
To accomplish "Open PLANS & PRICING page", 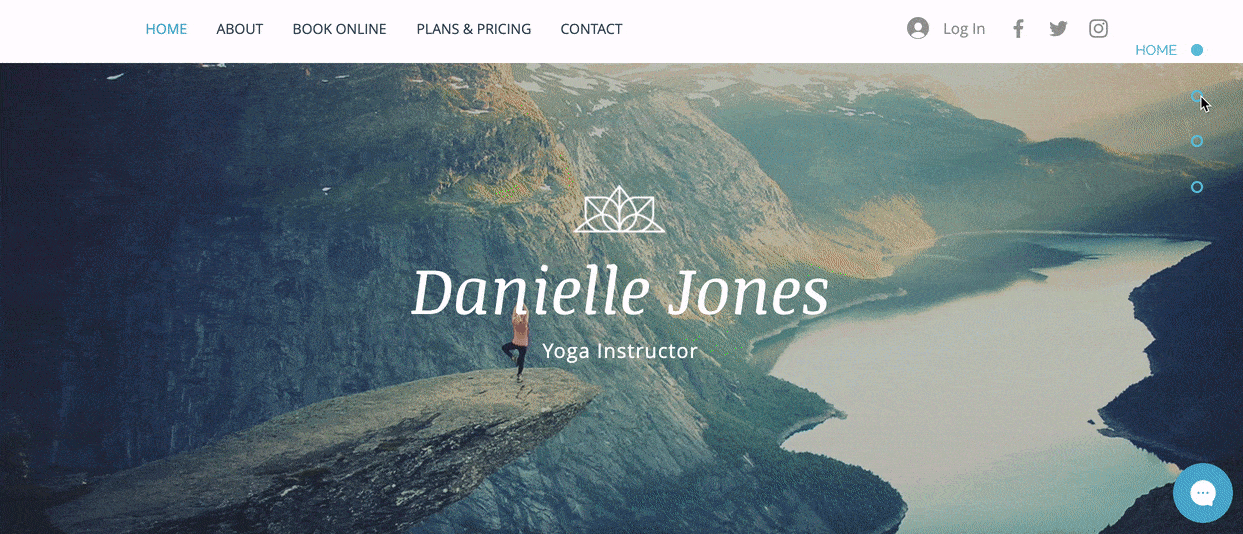I will click(474, 29).
